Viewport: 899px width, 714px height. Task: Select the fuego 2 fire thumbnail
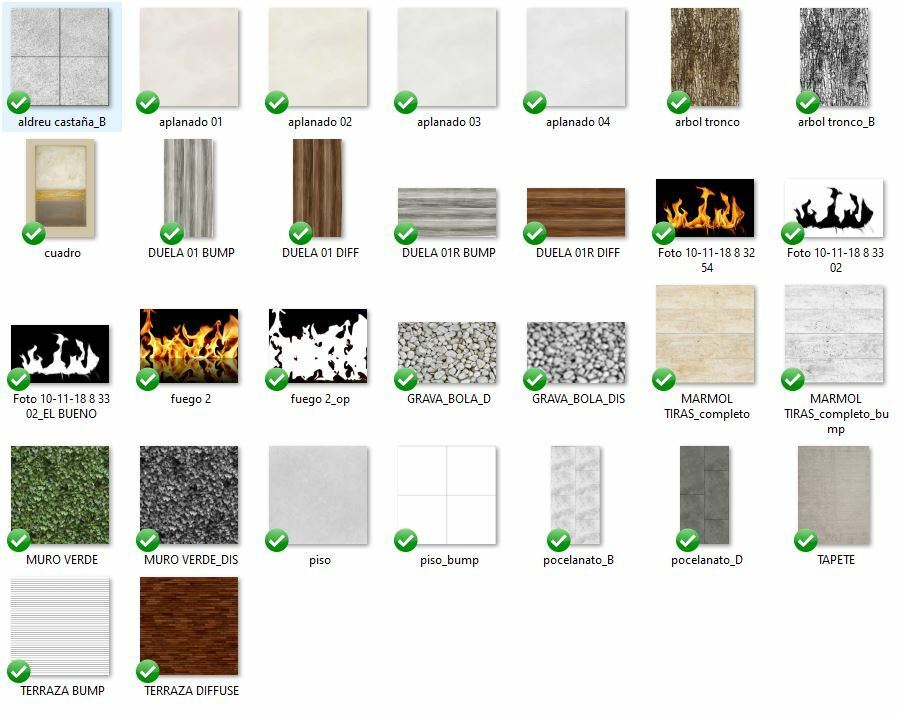click(189, 346)
